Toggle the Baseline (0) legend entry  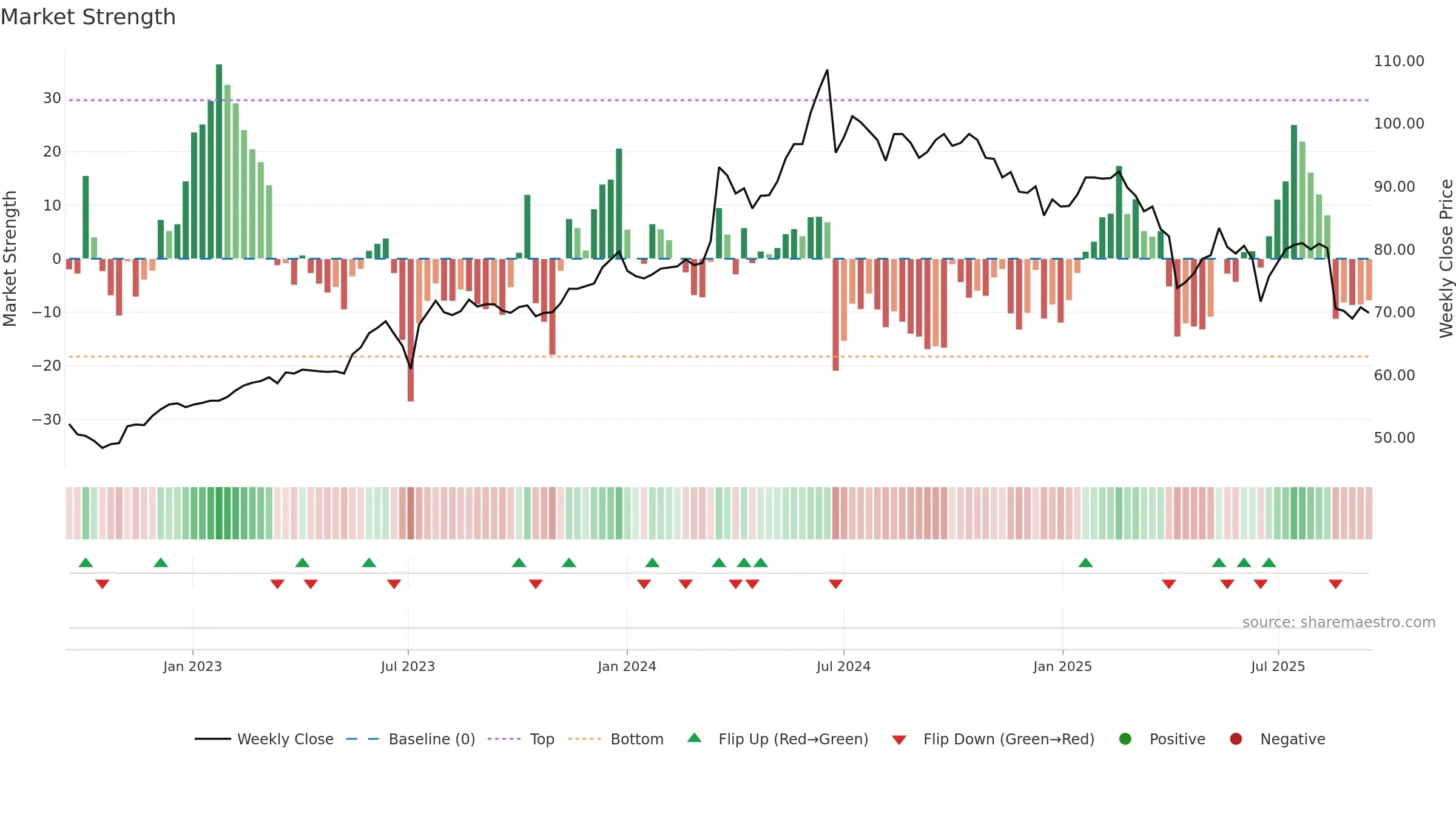[411, 739]
